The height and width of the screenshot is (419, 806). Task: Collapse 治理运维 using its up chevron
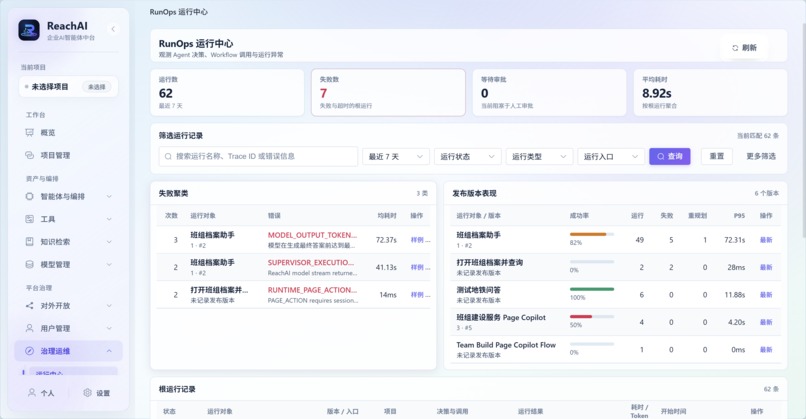coord(109,351)
